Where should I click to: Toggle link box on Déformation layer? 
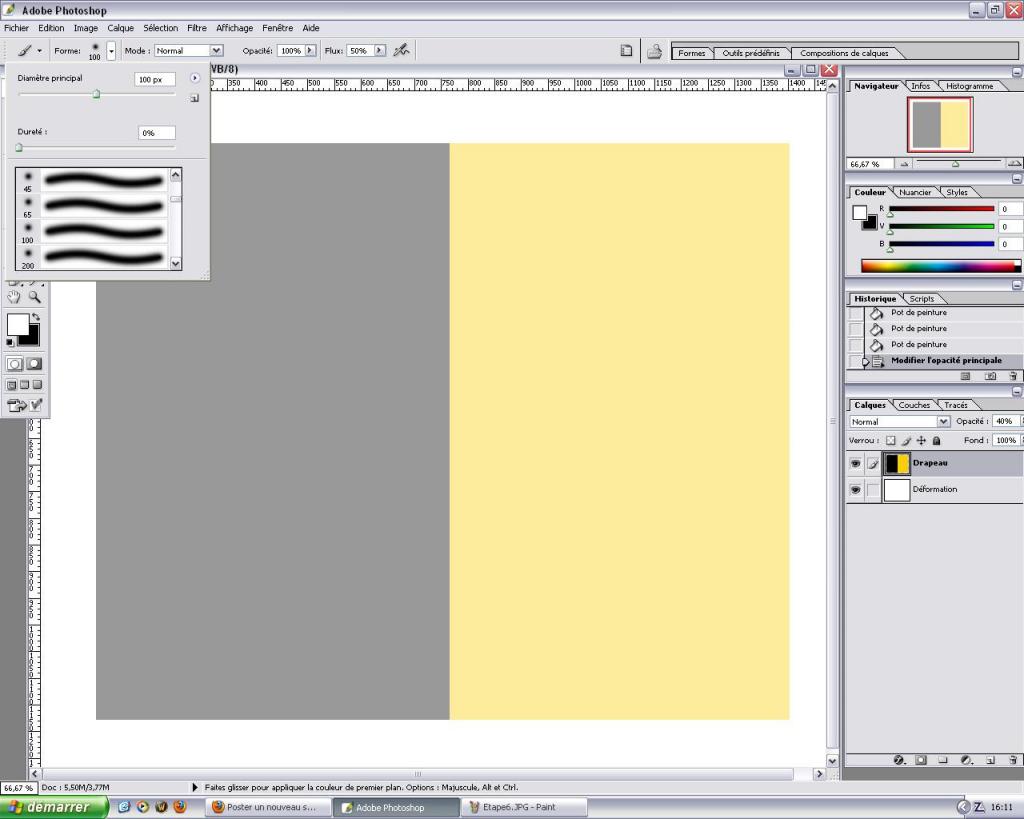coord(872,489)
